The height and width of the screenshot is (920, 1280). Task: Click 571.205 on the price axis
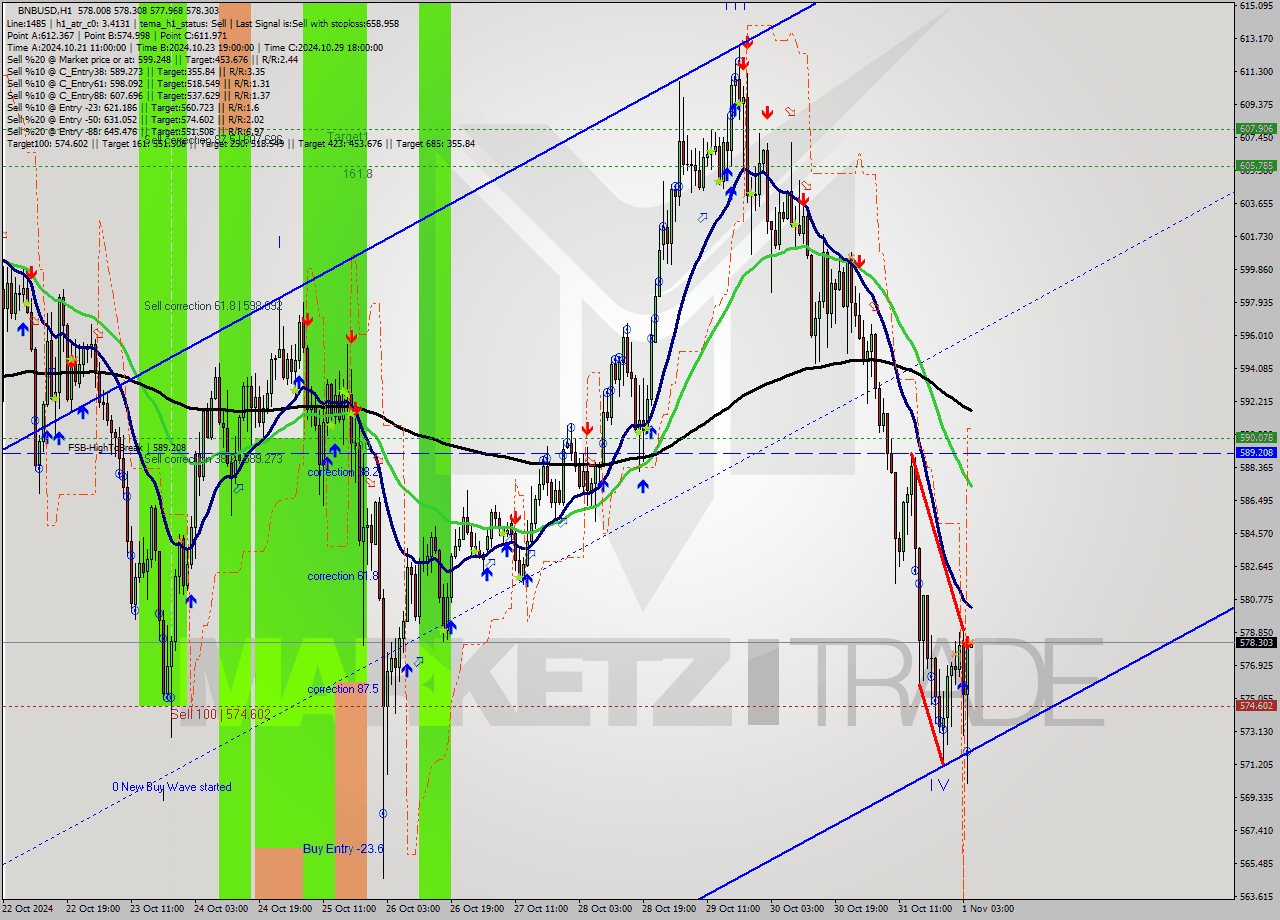coord(1256,765)
